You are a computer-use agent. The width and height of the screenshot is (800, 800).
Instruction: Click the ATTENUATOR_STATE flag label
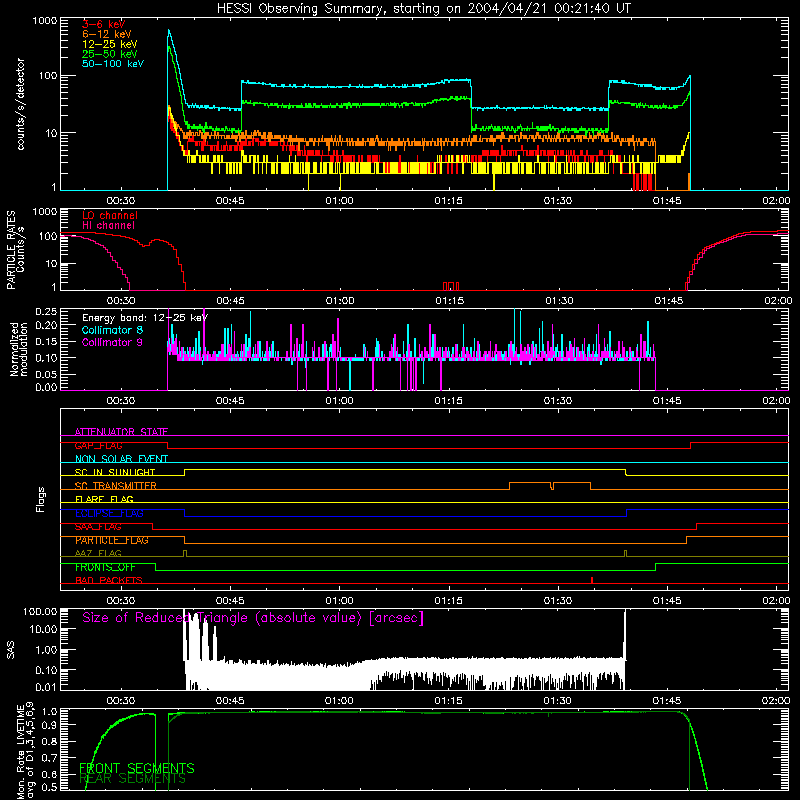point(121,432)
